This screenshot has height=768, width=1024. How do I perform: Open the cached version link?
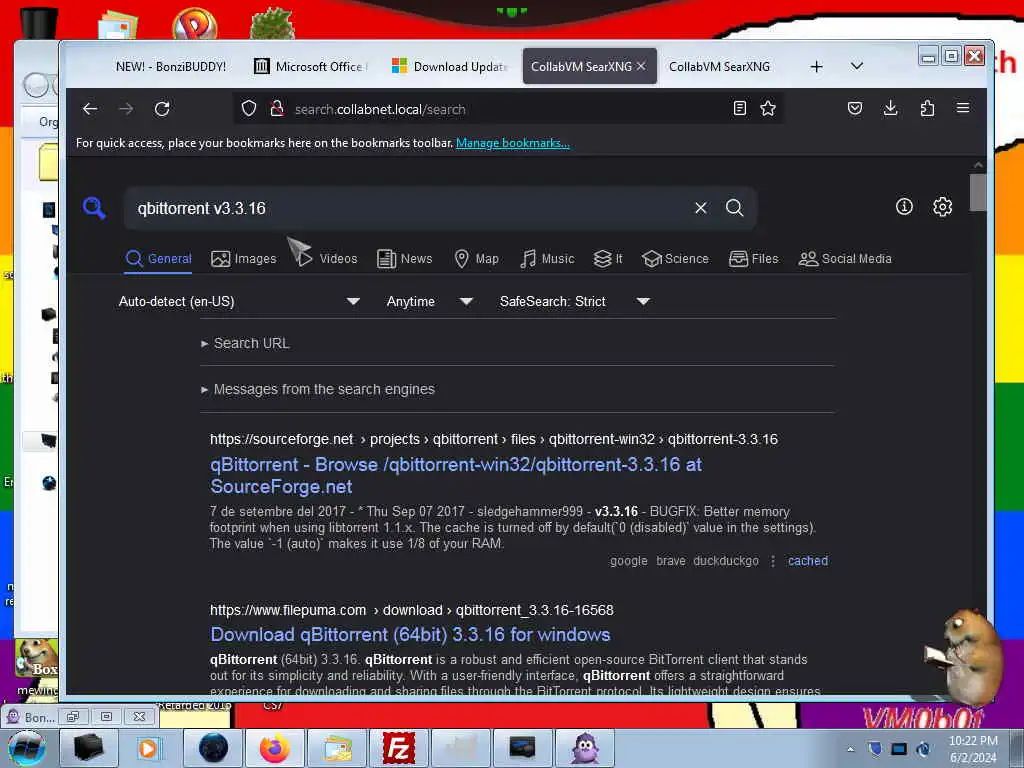(x=808, y=561)
